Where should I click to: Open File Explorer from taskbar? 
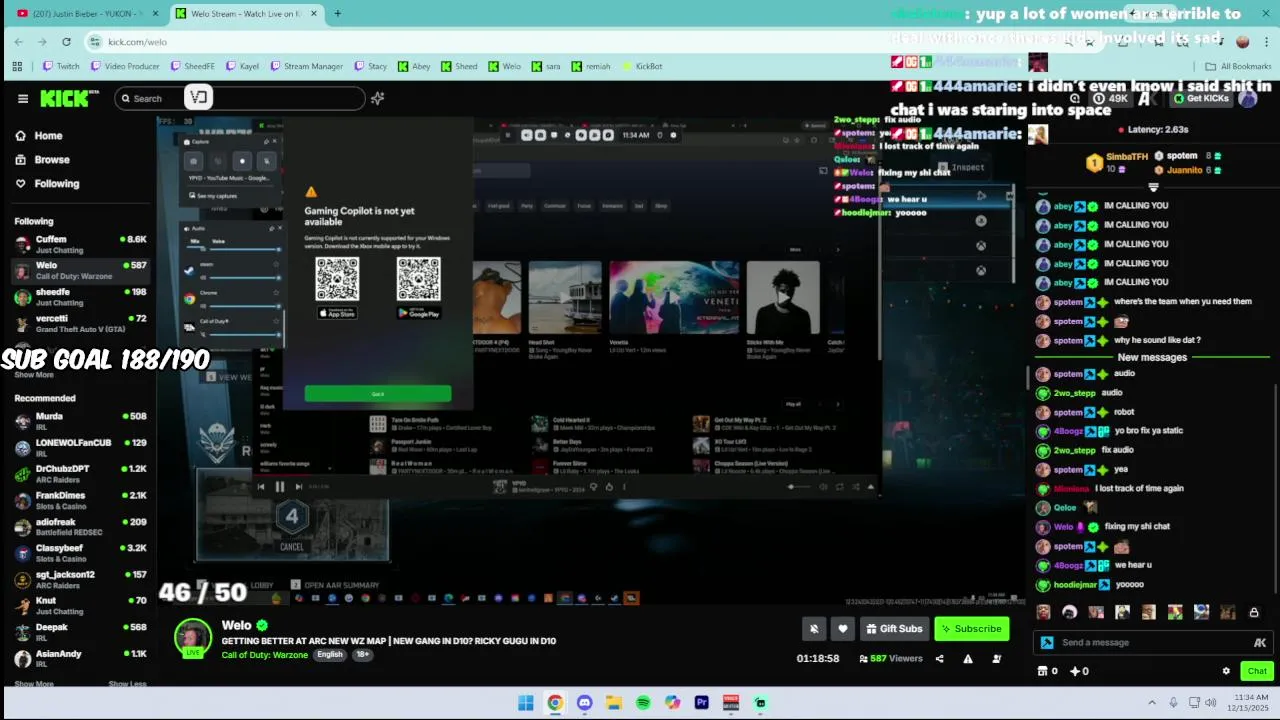614,703
